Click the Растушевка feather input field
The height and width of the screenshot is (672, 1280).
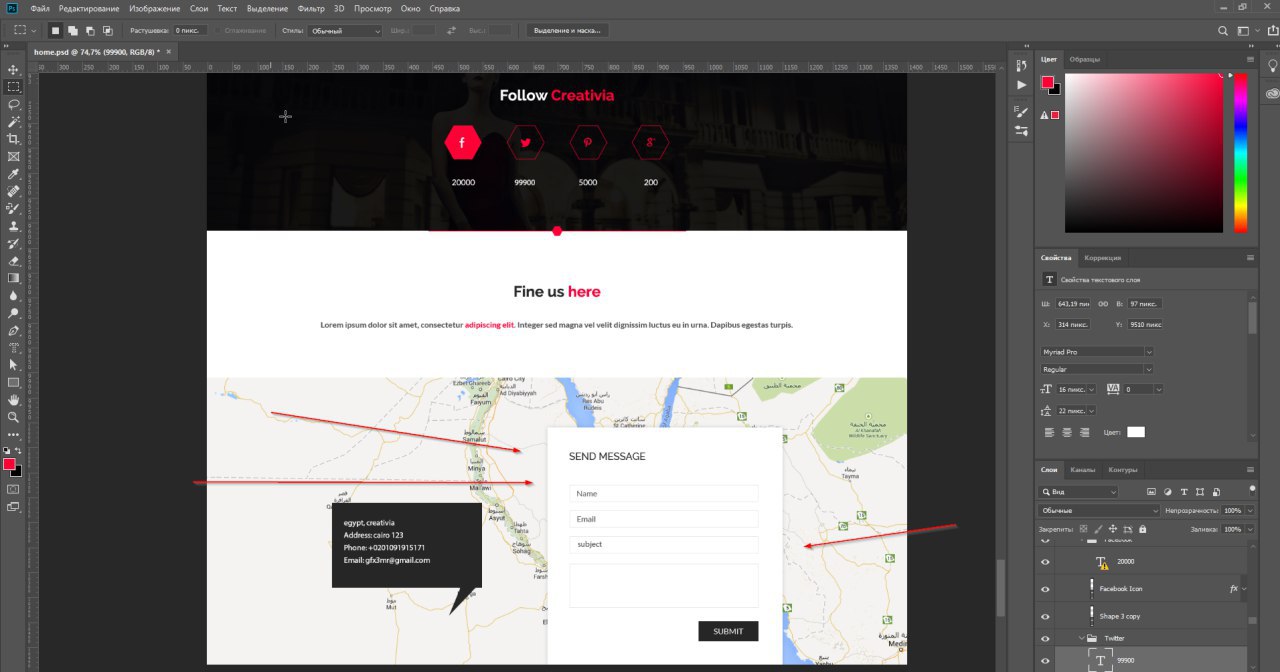190,31
